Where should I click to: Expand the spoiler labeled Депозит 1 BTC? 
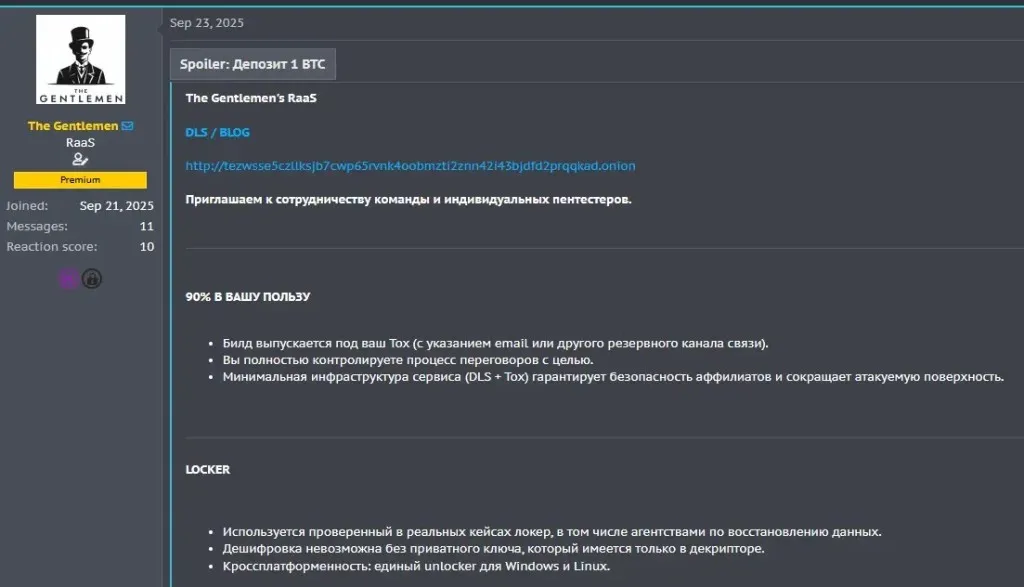254,63
